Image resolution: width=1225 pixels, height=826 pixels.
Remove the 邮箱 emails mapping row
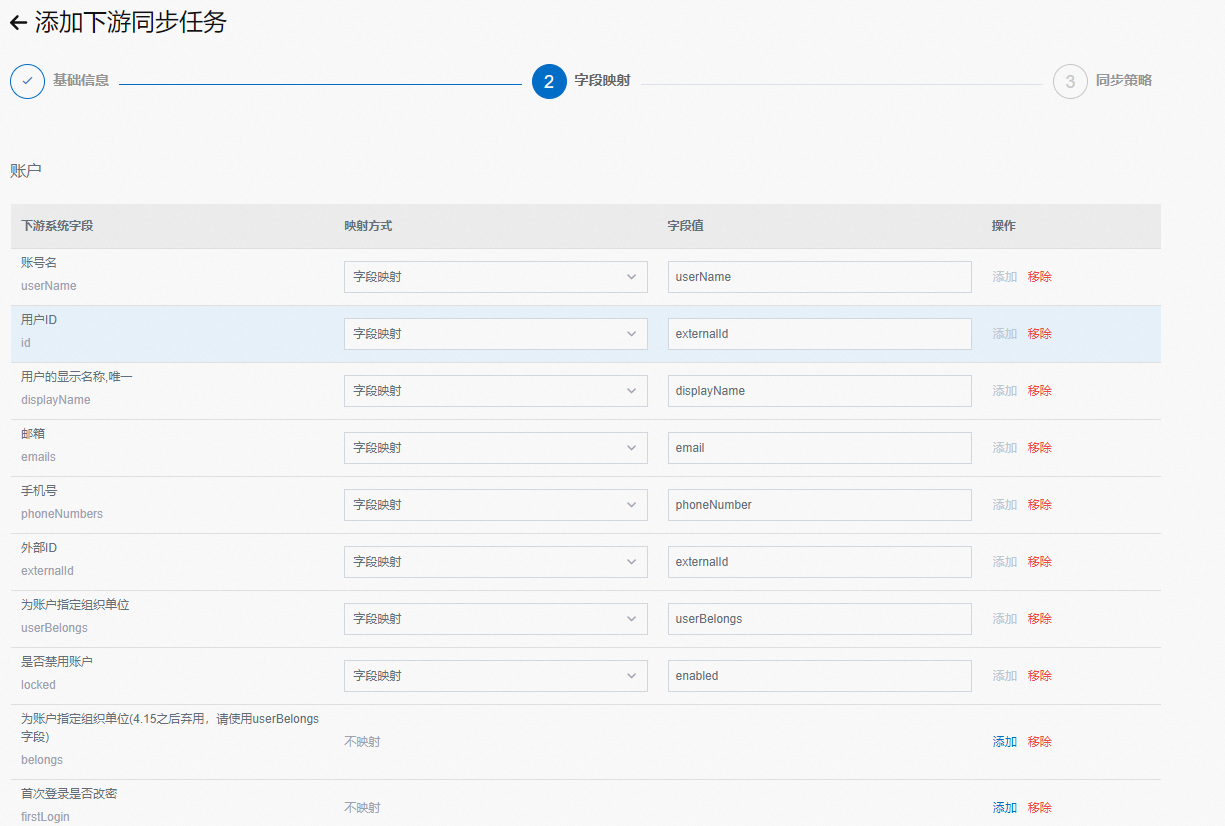(1039, 448)
